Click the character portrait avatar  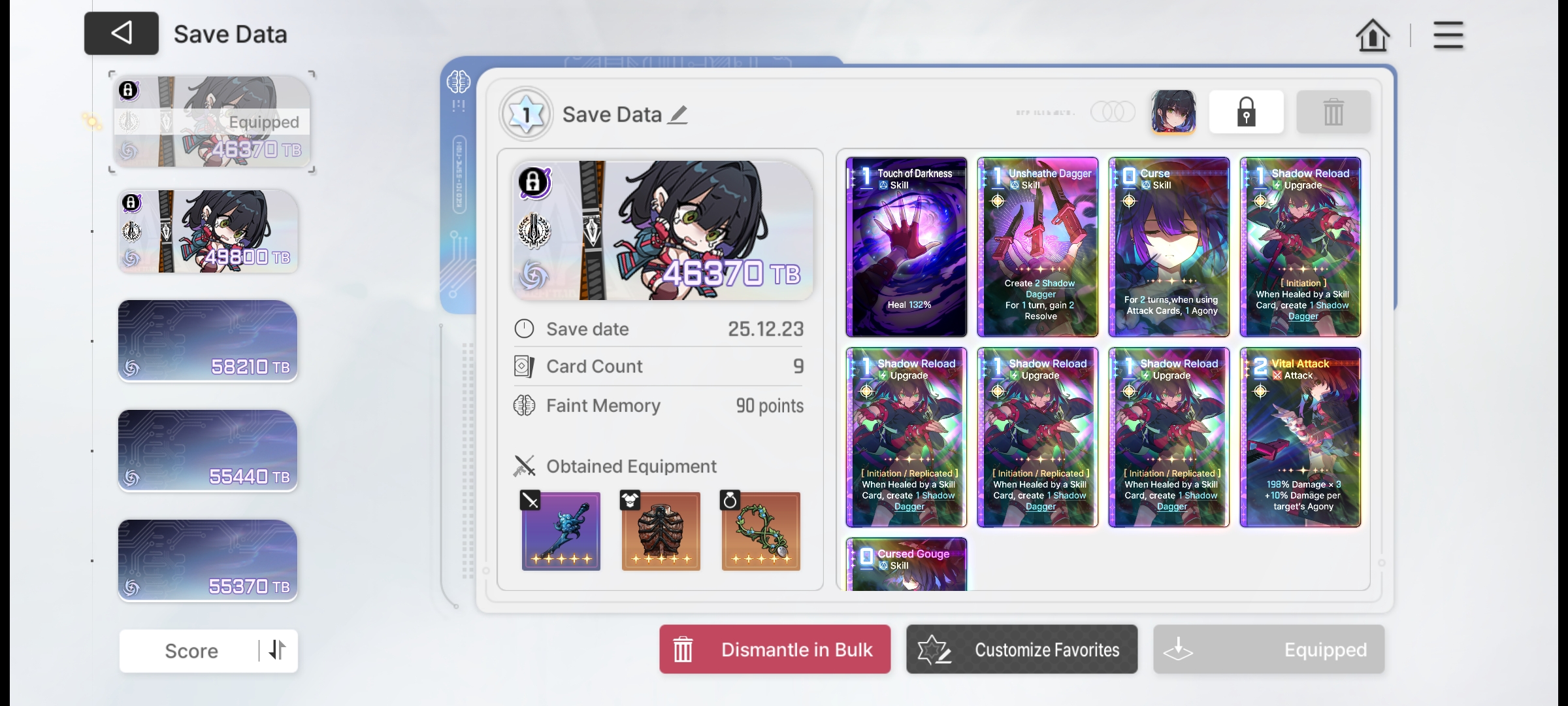coord(1173,112)
